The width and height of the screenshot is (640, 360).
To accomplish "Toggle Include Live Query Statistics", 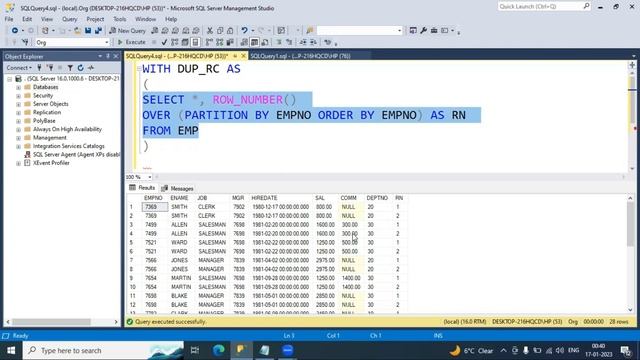I will (x=220, y=42).
